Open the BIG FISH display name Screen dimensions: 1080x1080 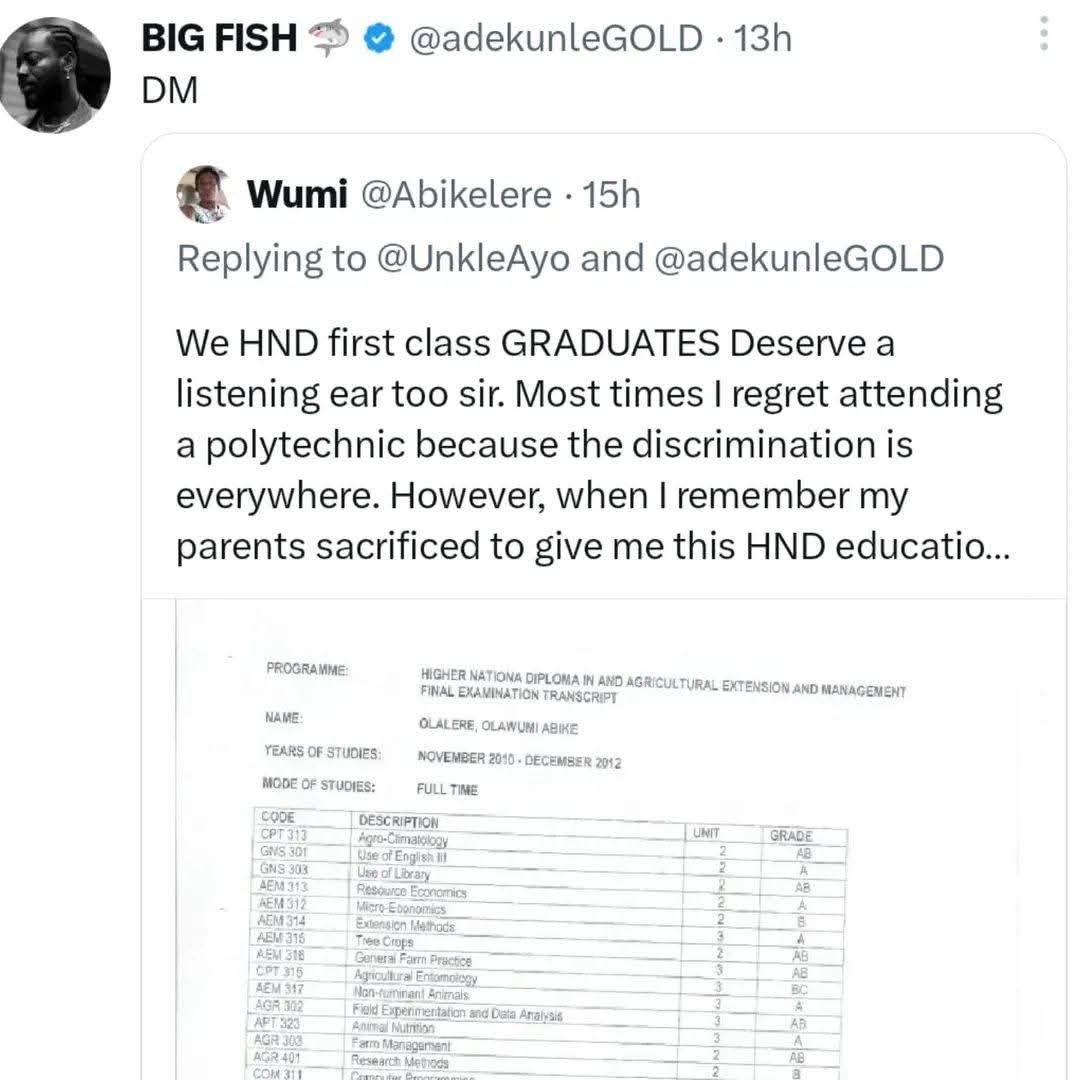click(x=219, y=38)
